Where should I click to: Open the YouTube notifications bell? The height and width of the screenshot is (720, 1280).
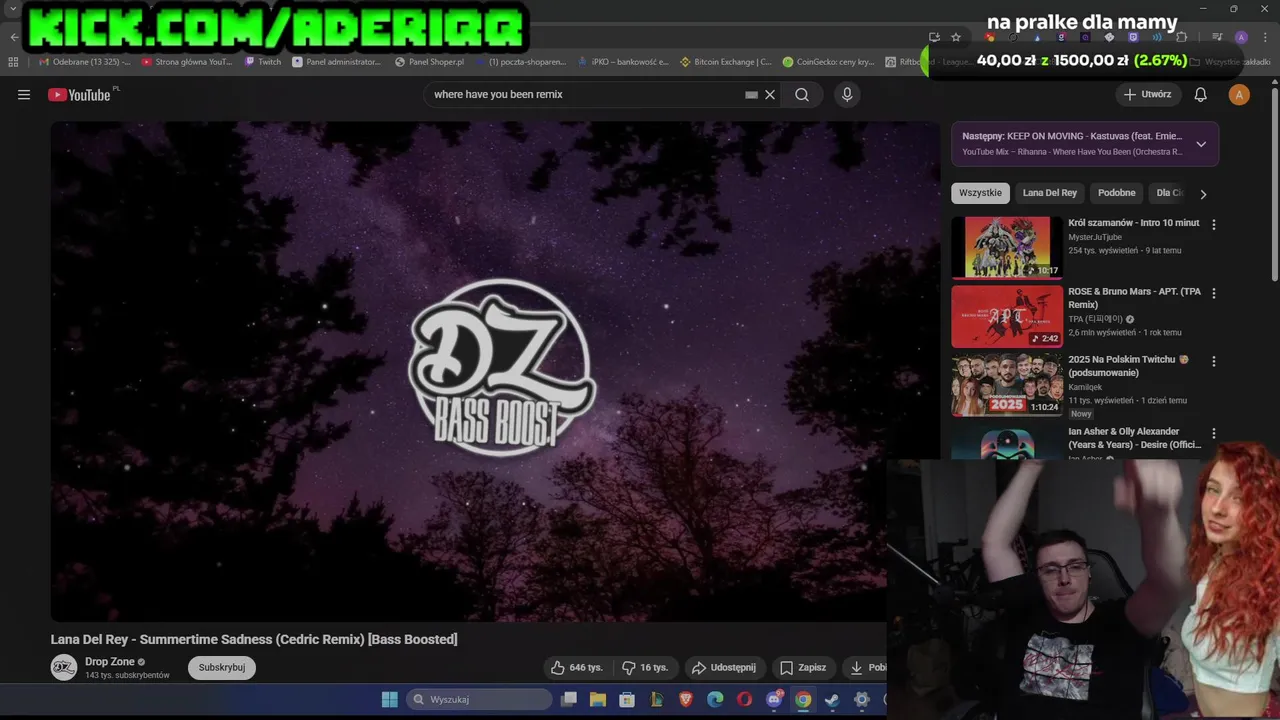click(1201, 95)
